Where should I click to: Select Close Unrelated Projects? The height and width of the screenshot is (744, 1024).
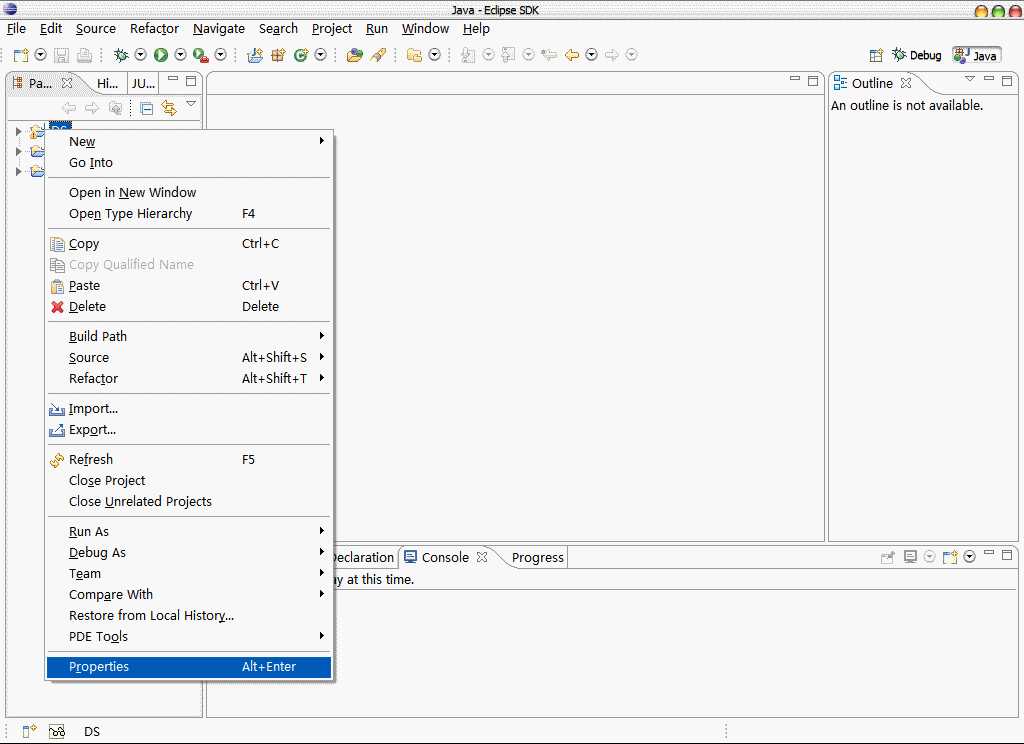(x=189, y=502)
